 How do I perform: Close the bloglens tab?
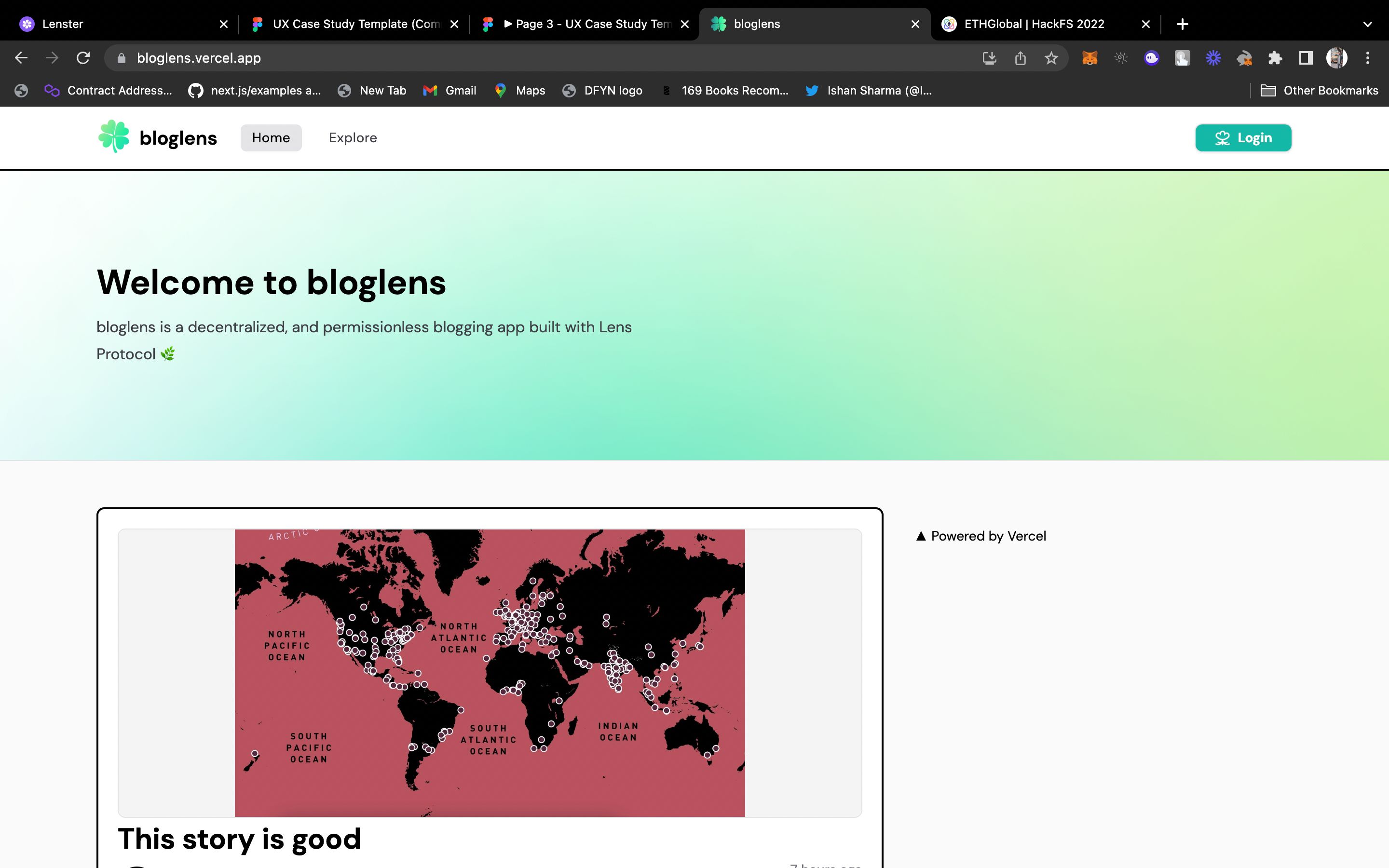(x=915, y=24)
